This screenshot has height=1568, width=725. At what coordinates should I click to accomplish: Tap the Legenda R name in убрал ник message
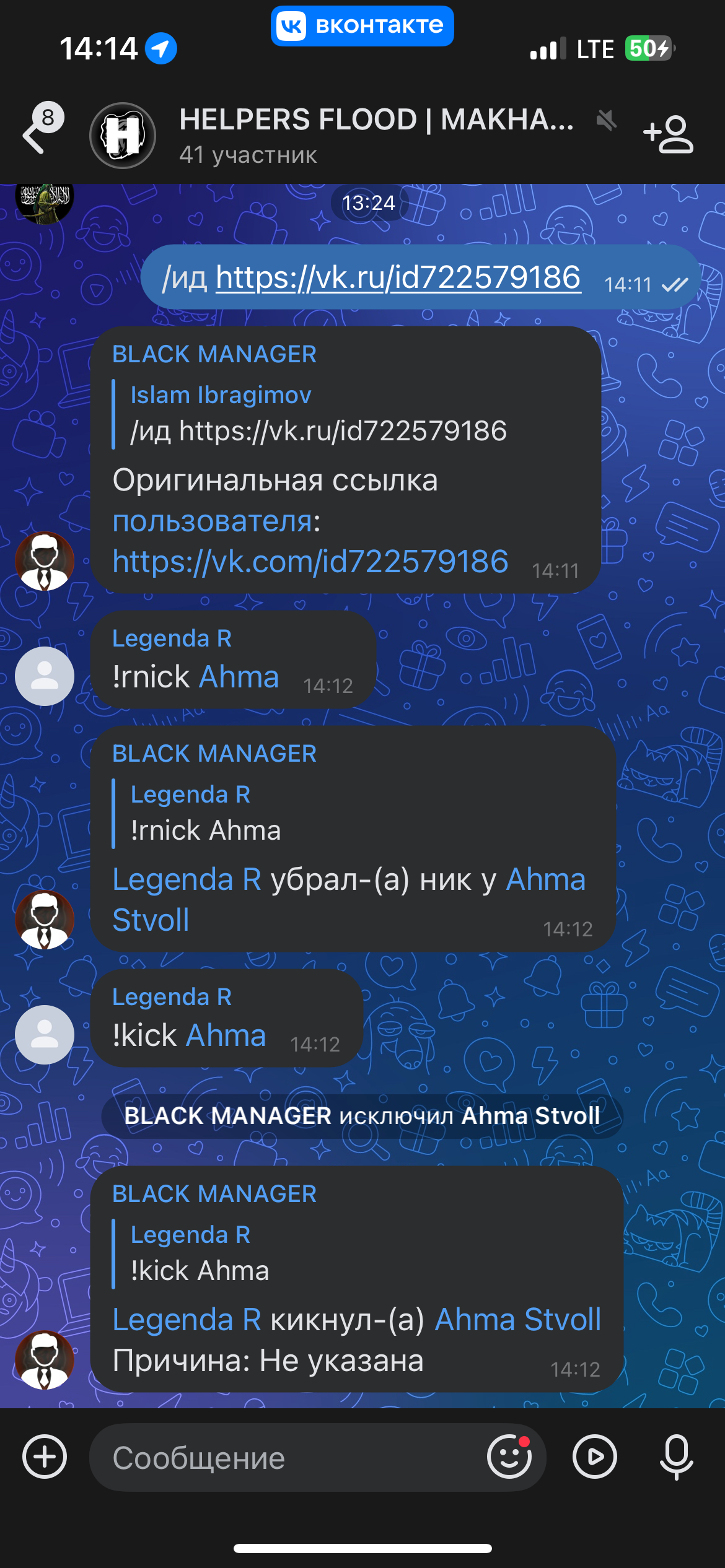click(x=187, y=879)
